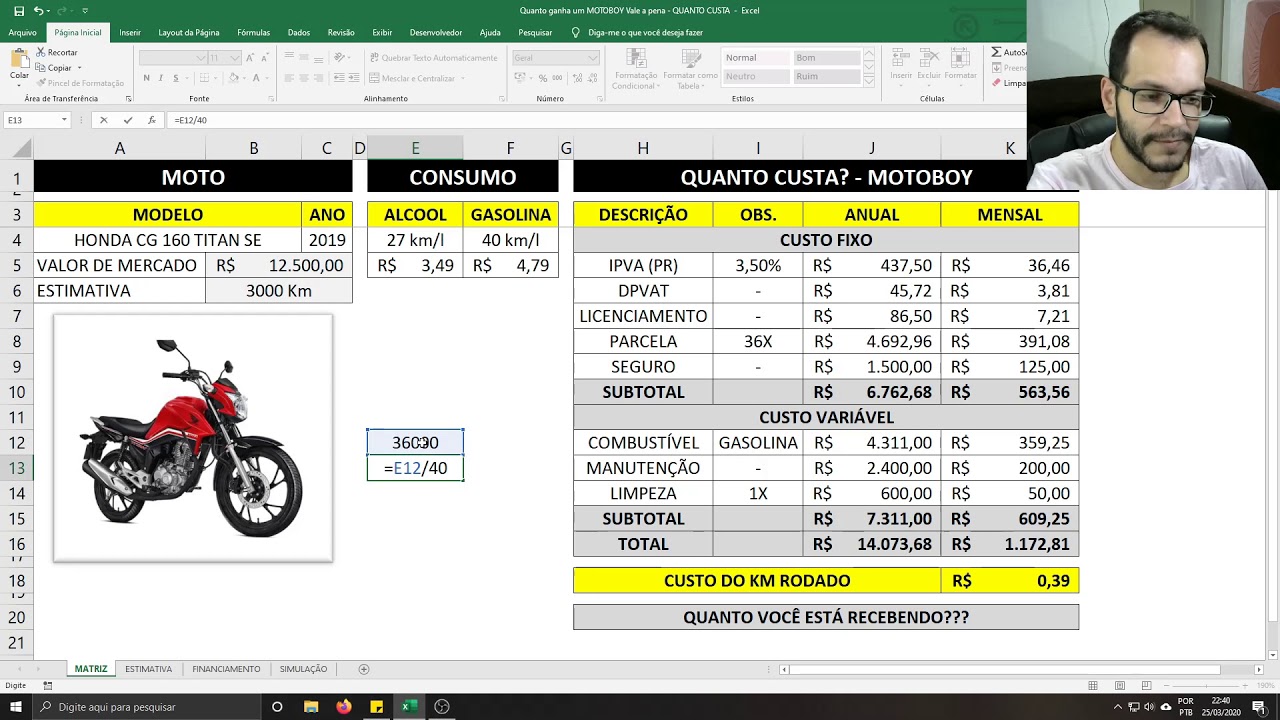Open the Name Box dropdown arrow
Viewport: 1280px width, 720px height.
(x=64, y=120)
